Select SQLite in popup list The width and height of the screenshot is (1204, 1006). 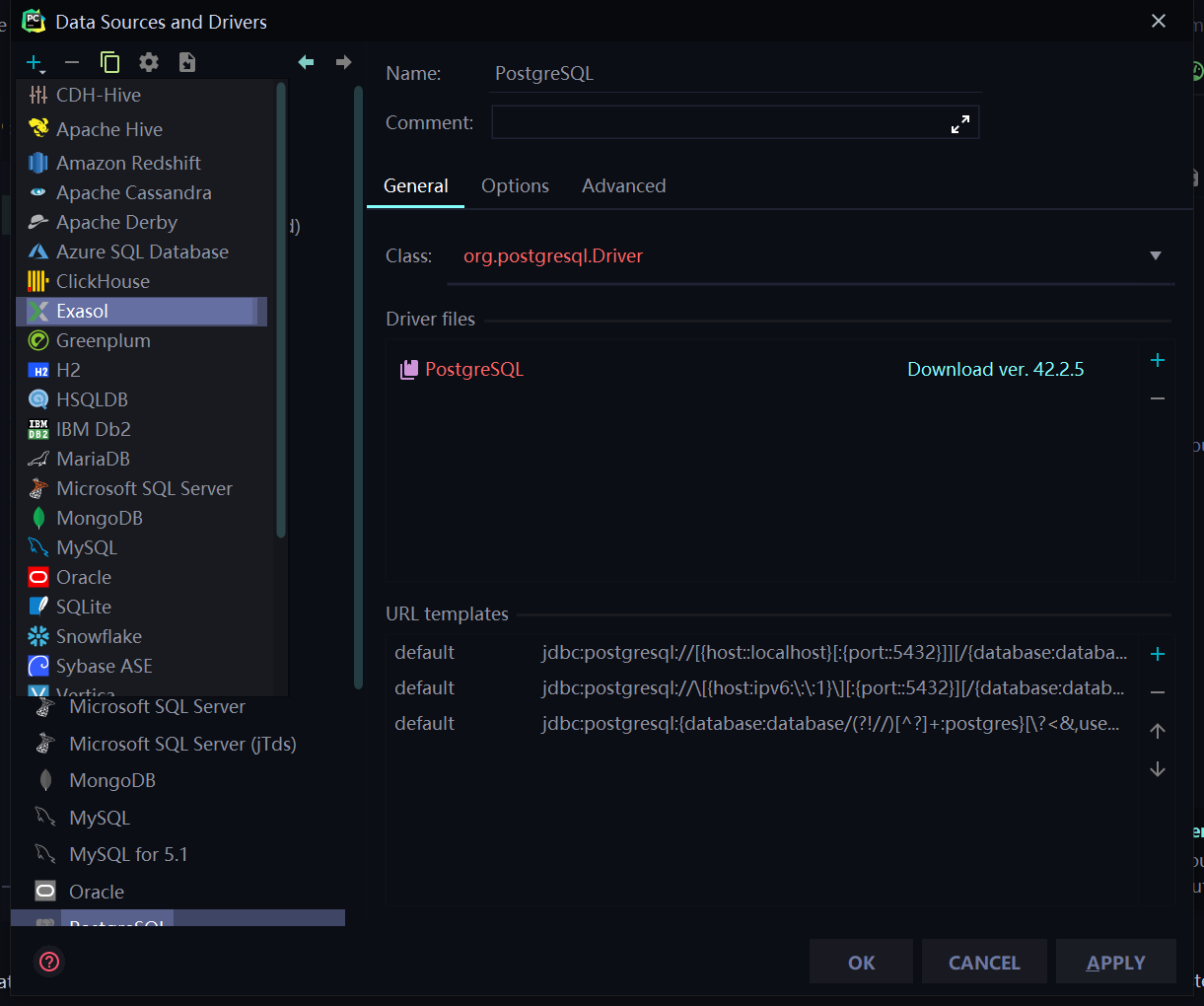click(142, 607)
